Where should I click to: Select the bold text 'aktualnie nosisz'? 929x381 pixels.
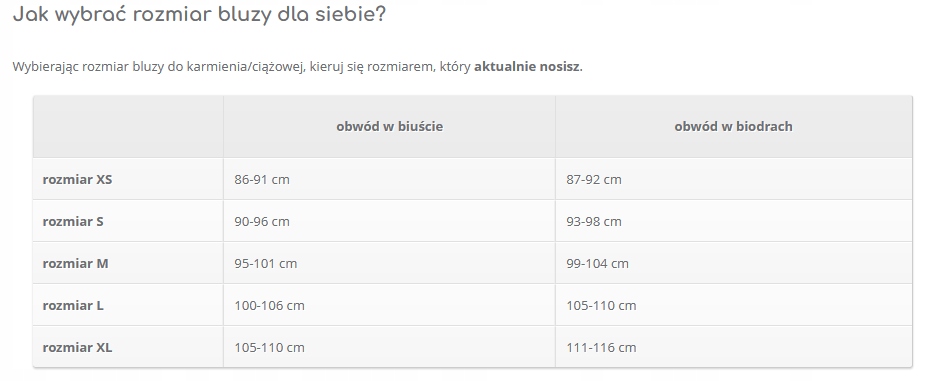[x=527, y=66]
